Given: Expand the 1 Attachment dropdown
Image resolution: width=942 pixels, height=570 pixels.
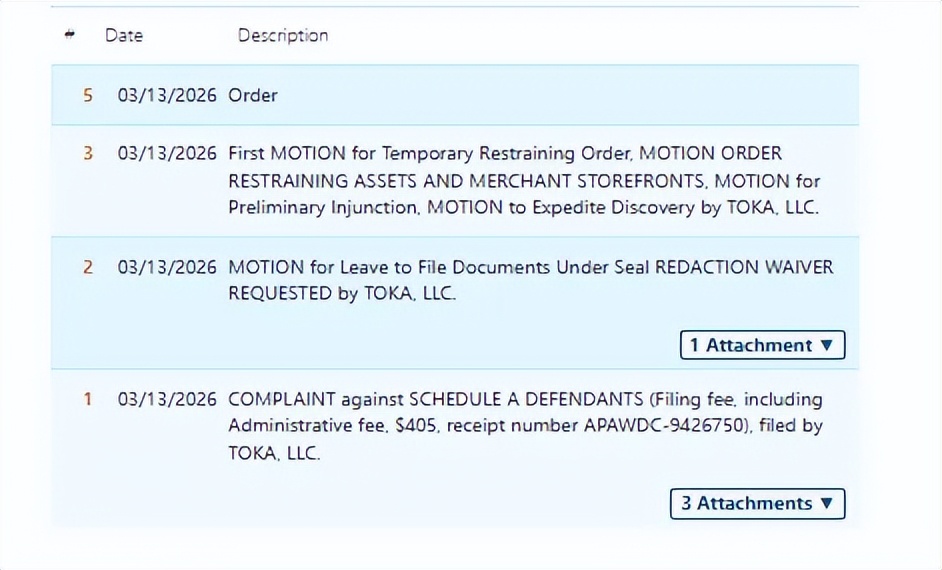Looking at the screenshot, I should 762,345.
